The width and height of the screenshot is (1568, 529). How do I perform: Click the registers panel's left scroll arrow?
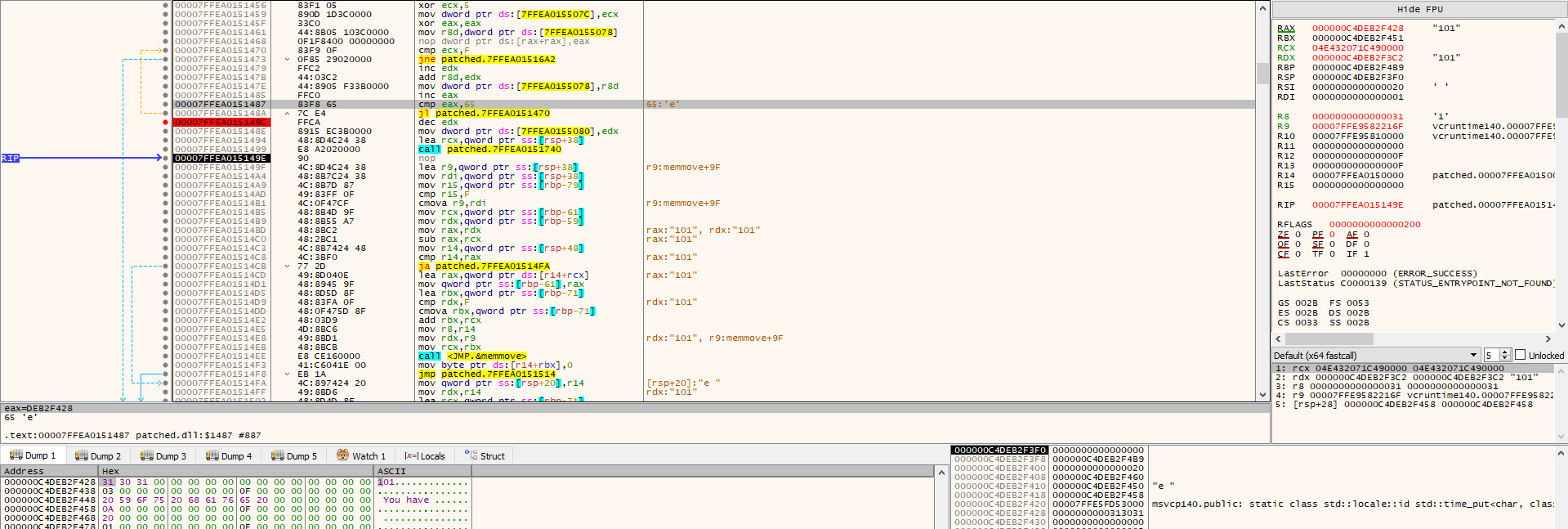coord(1280,338)
